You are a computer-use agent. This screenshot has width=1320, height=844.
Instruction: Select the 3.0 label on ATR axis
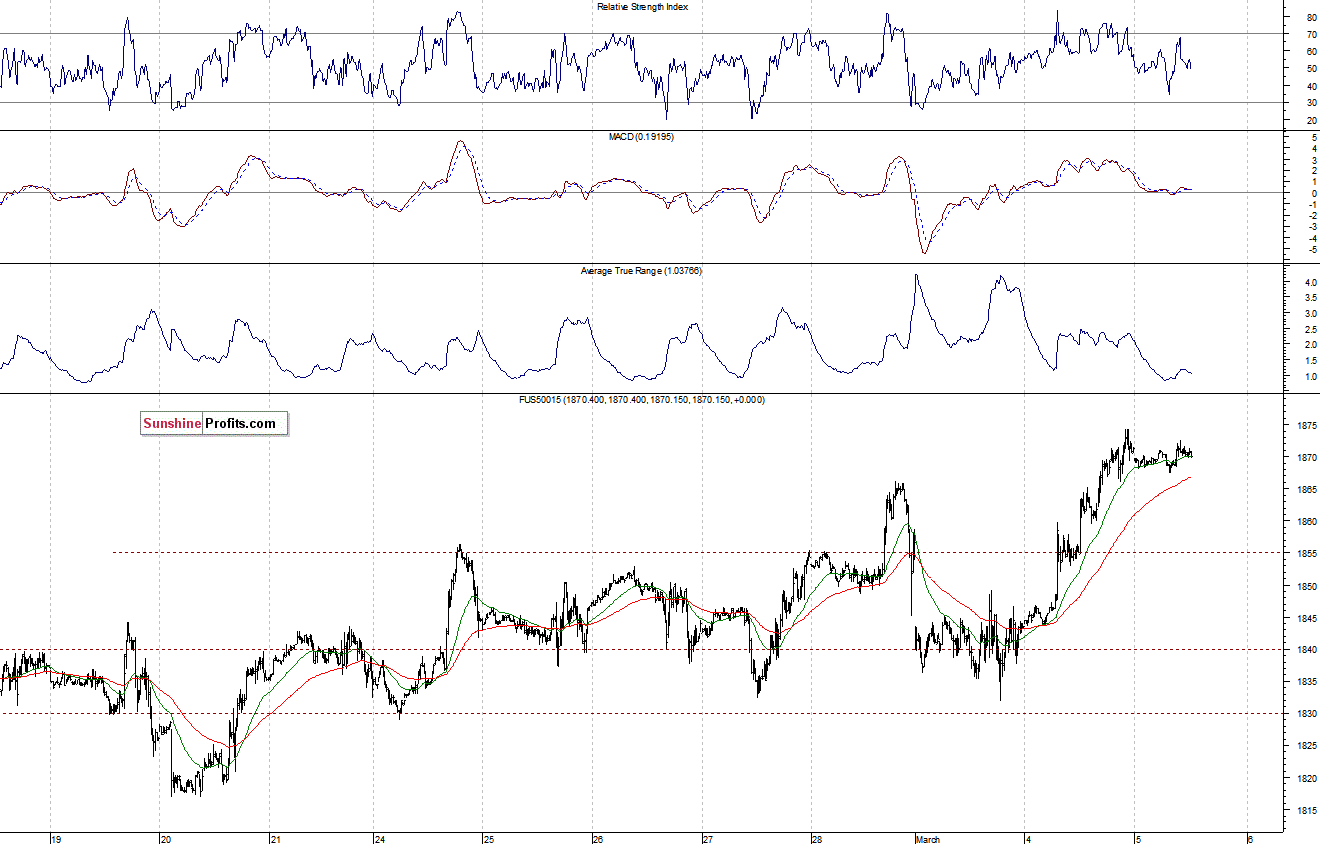coord(1310,314)
